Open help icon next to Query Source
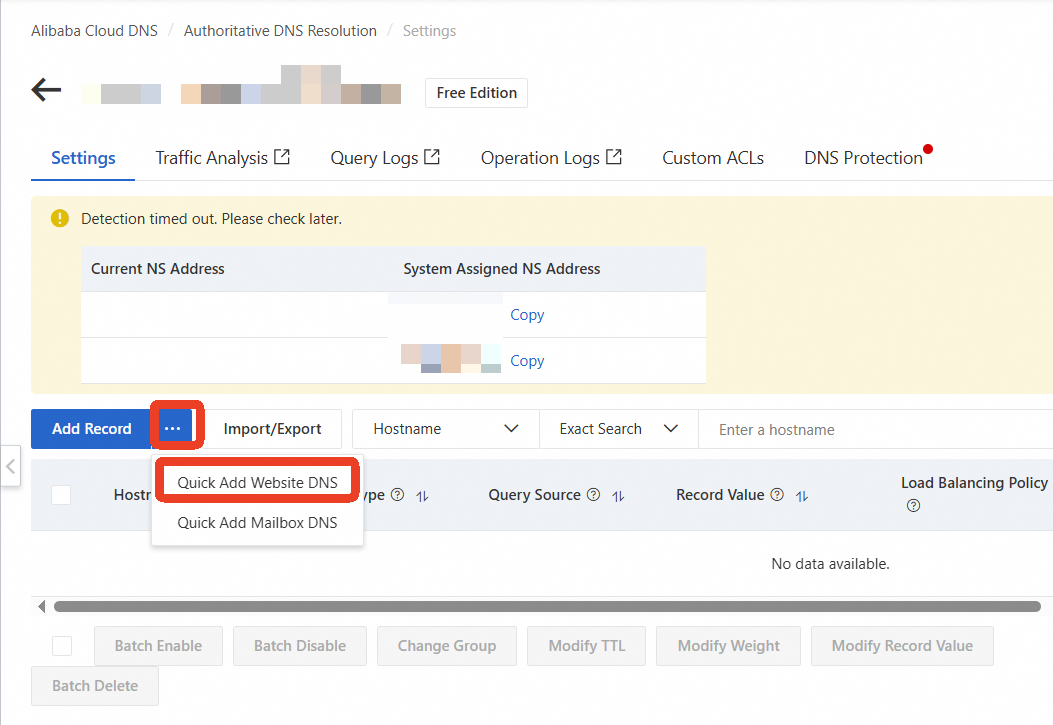Viewport: 1053px width, 725px height. [x=593, y=495]
